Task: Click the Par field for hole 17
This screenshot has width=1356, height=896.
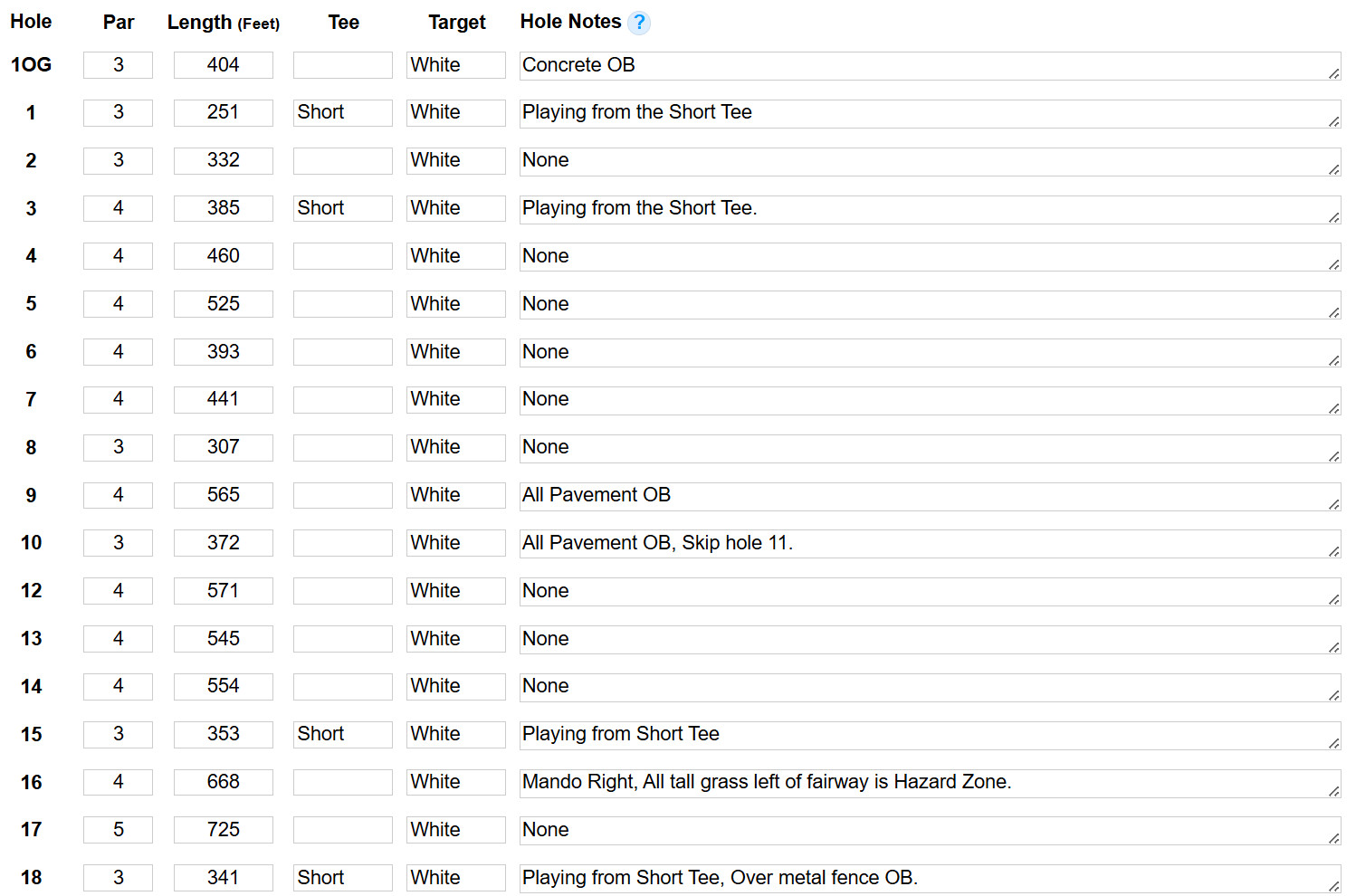Action: tap(118, 830)
